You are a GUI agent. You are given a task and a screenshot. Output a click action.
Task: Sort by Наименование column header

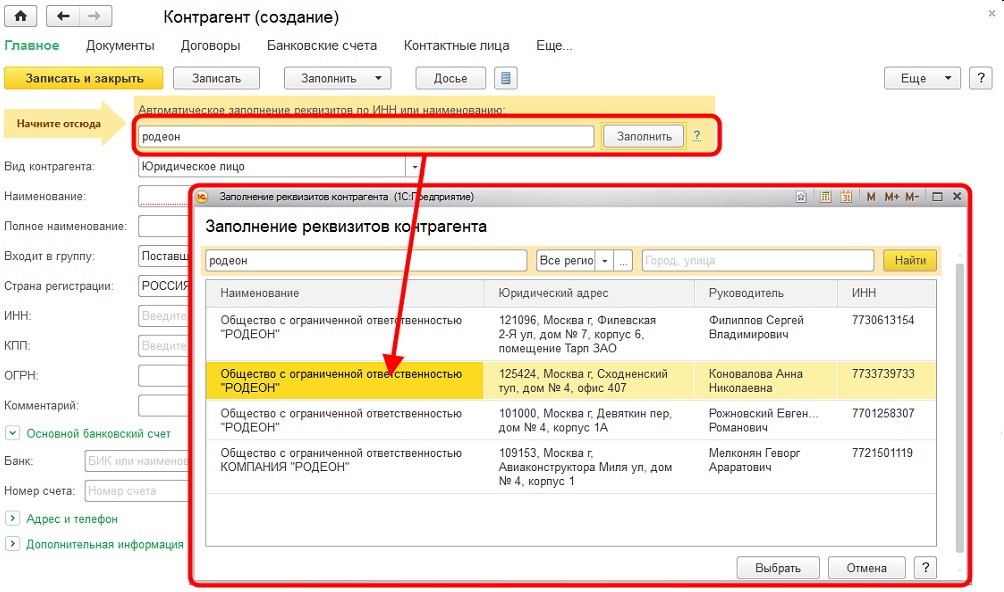pyautogui.click(x=344, y=293)
